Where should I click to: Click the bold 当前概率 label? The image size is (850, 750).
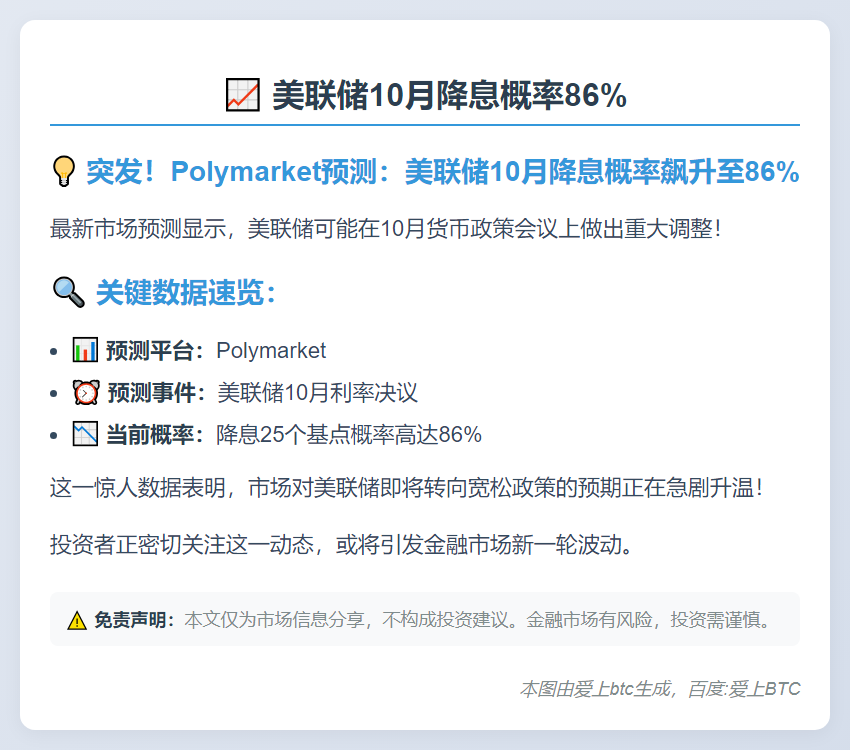pos(155,435)
